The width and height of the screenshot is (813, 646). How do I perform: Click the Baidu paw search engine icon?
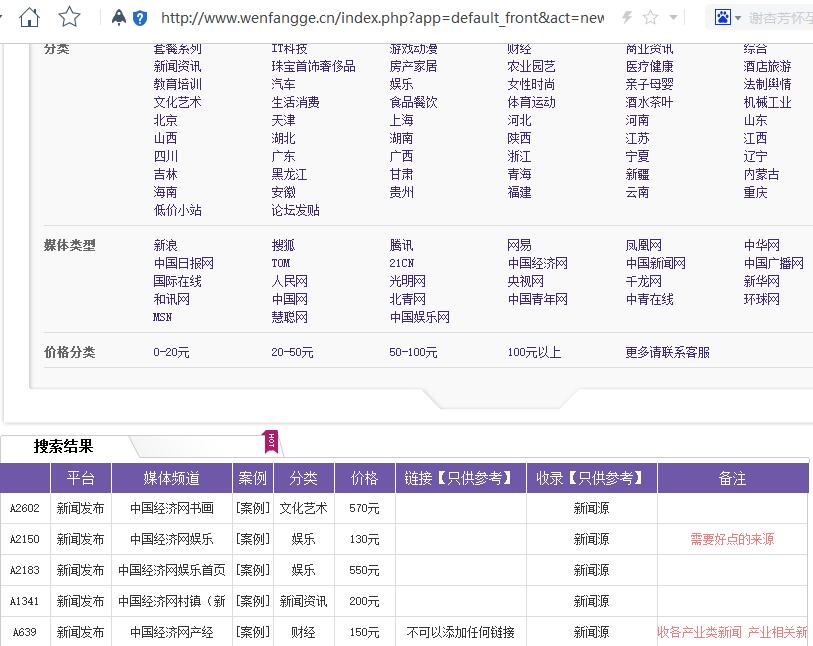pyautogui.click(x=722, y=18)
